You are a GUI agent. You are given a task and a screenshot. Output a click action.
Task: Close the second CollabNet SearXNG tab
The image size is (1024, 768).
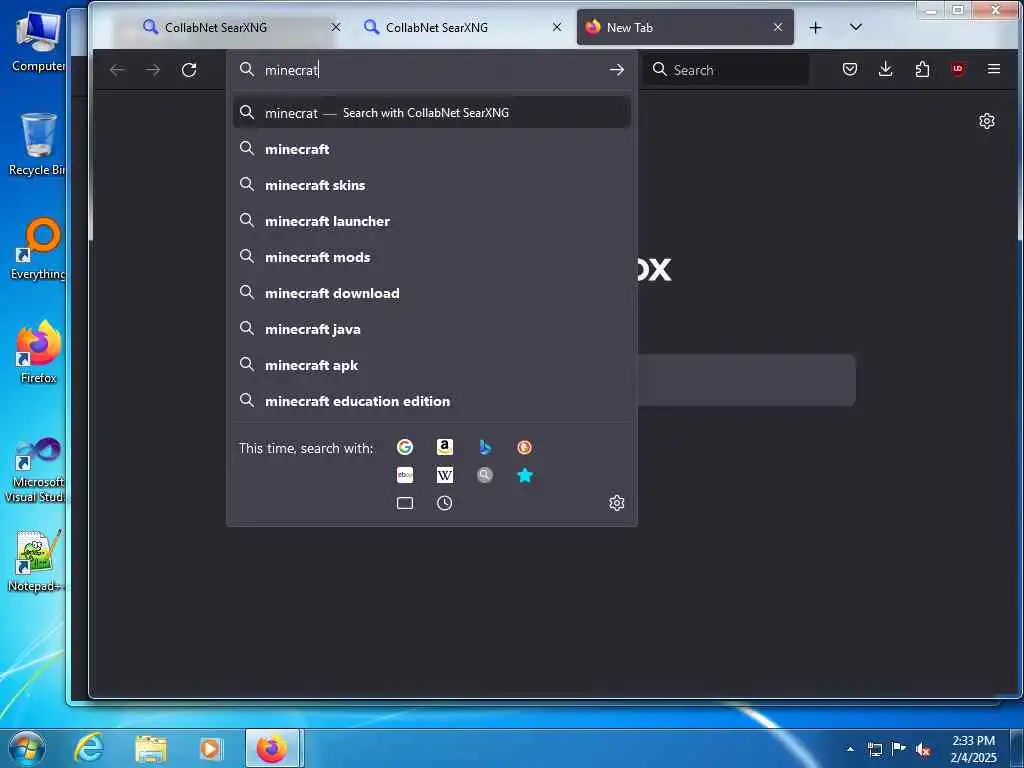click(557, 27)
